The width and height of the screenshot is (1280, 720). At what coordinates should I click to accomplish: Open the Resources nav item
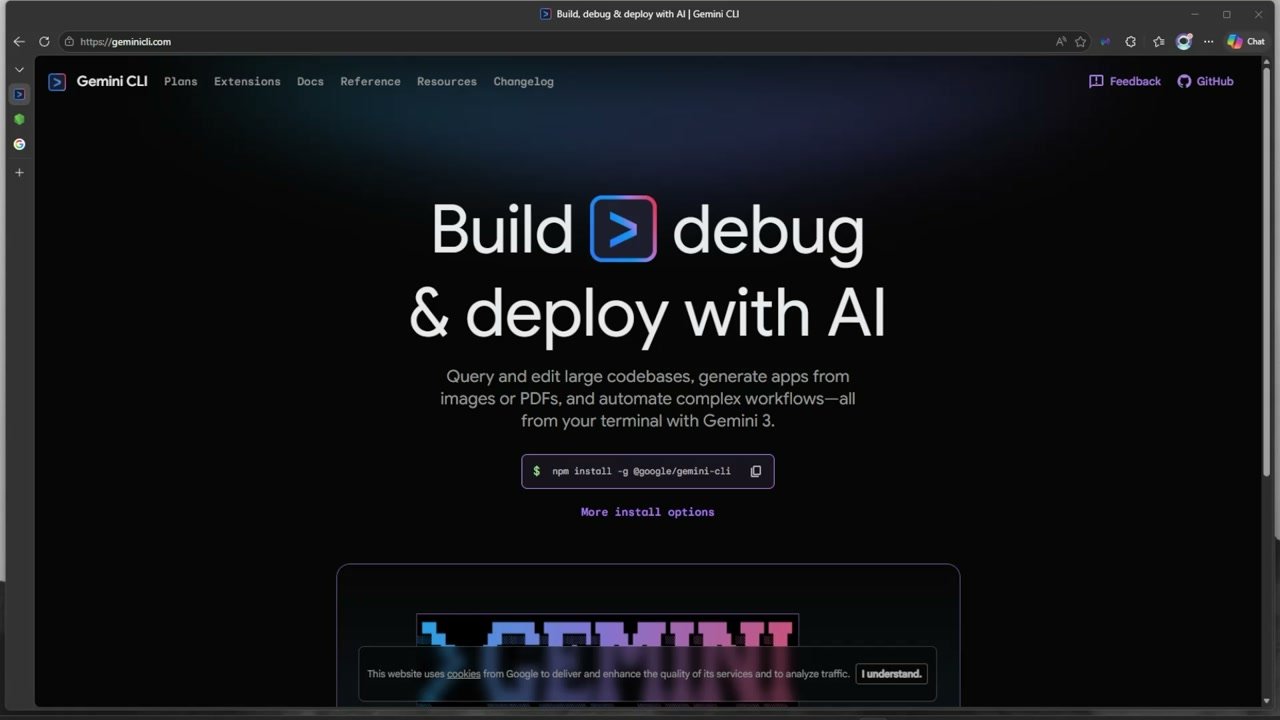click(x=447, y=82)
